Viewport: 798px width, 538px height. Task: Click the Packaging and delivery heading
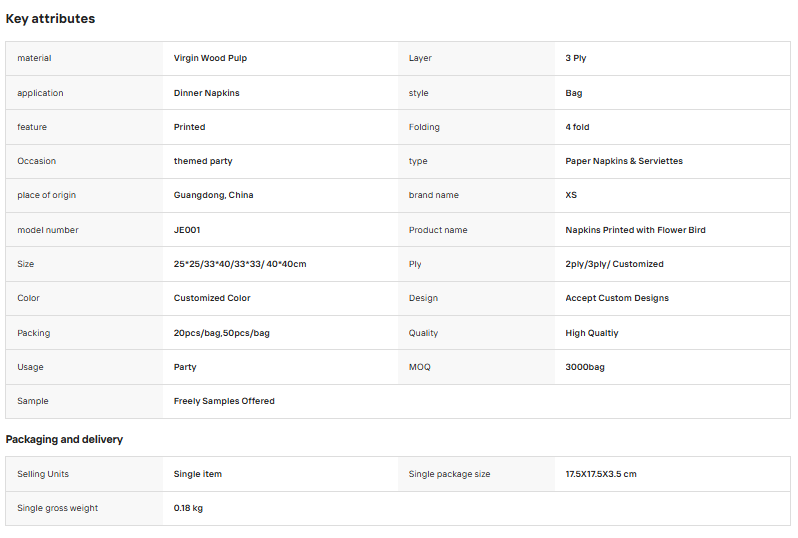[x=64, y=439]
